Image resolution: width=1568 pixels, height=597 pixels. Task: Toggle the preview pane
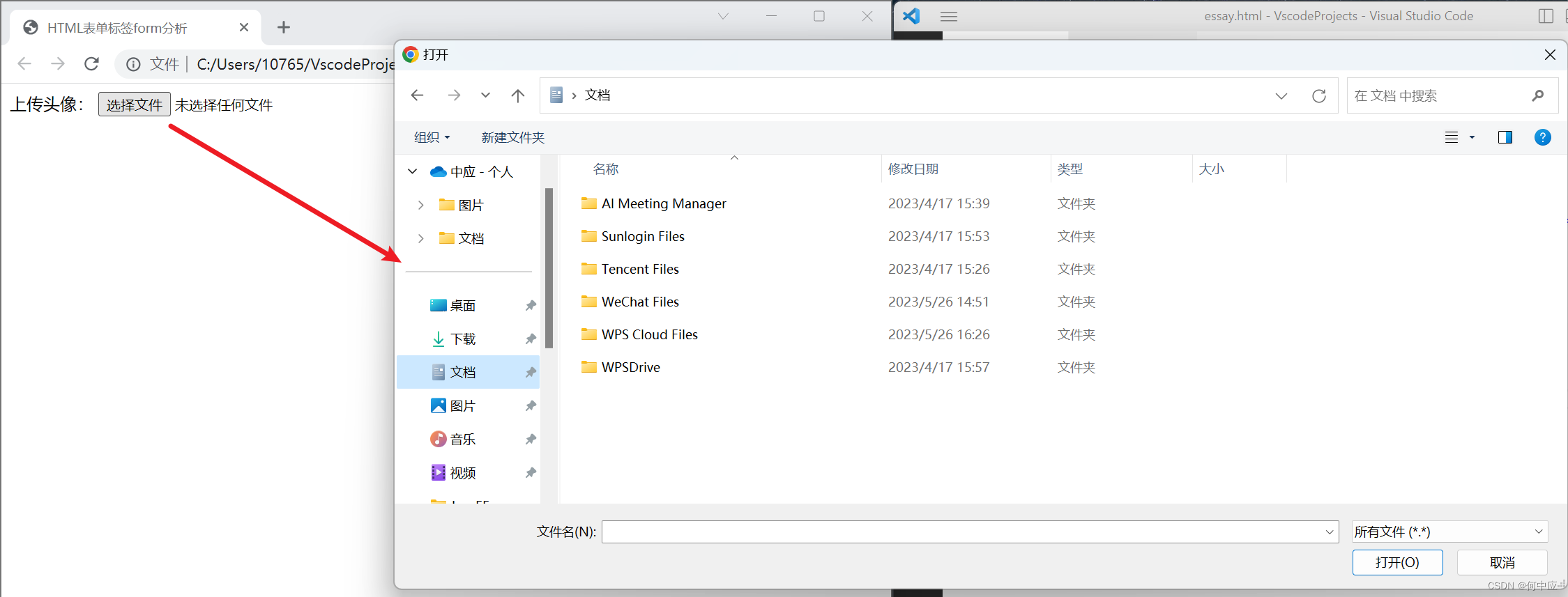pos(1505,137)
